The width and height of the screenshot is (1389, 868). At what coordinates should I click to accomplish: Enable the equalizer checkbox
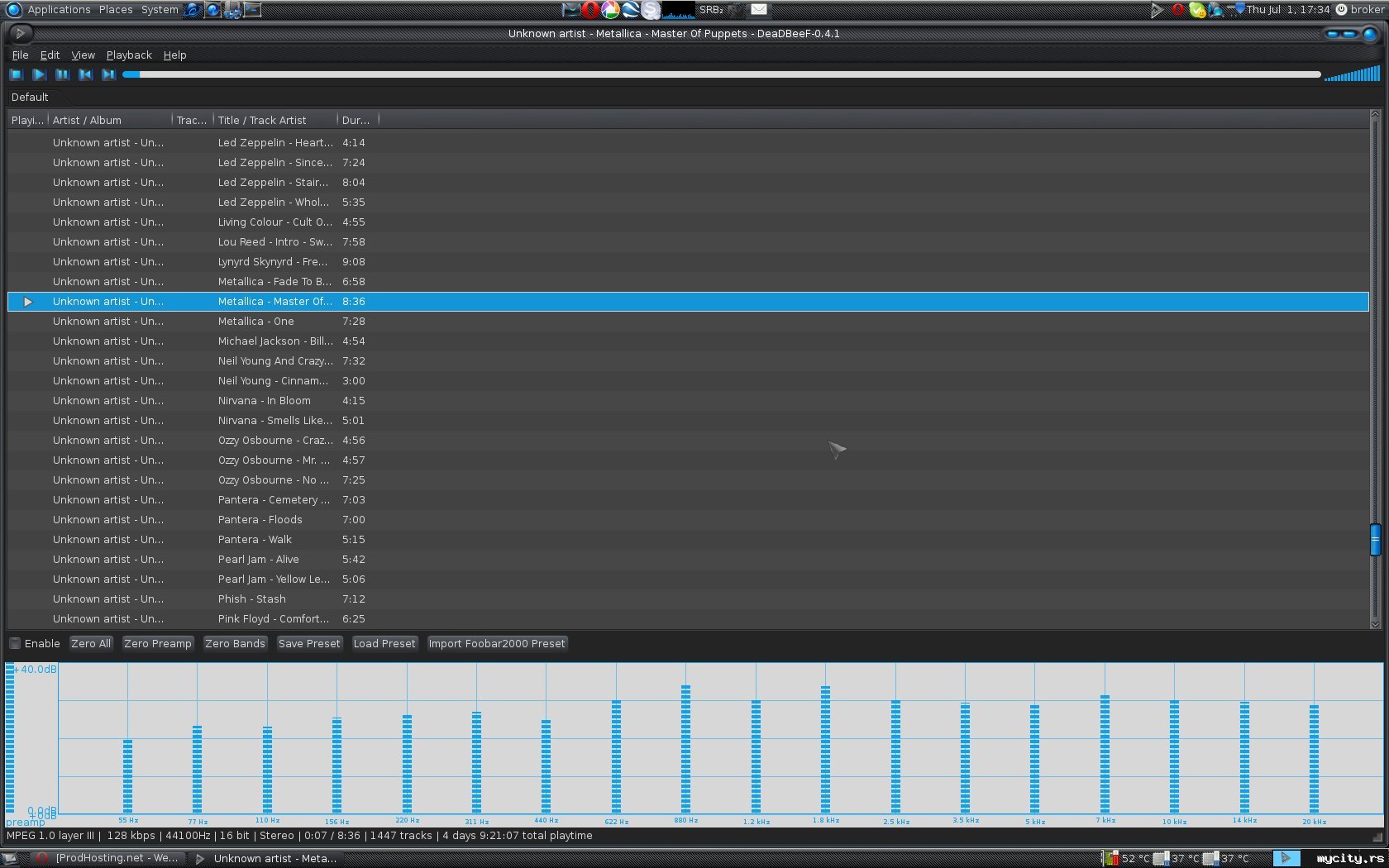tap(15, 643)
